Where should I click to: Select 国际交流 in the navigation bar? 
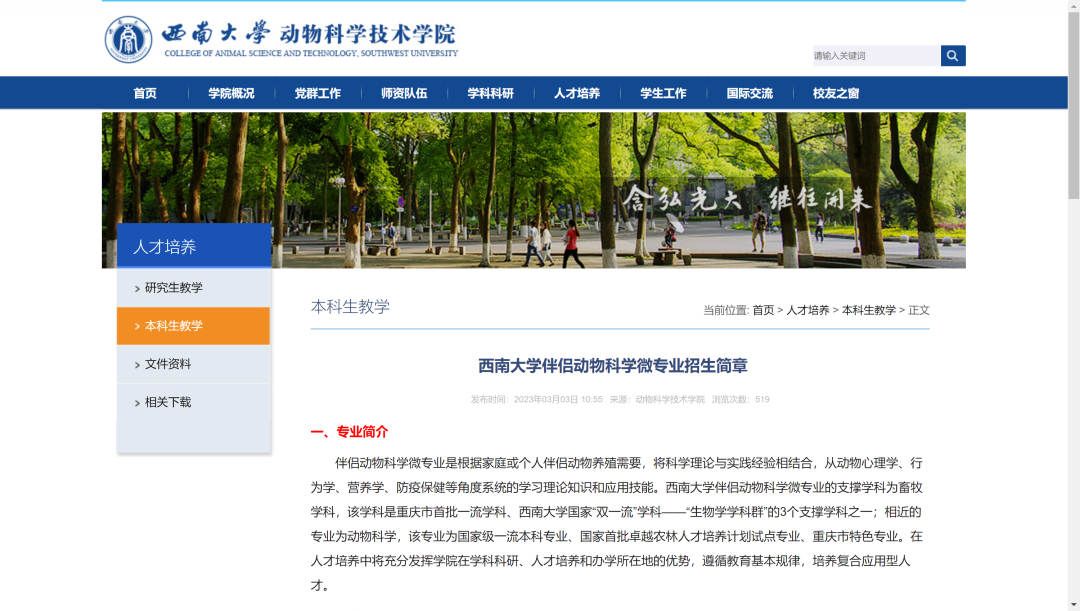pos(749,93)
